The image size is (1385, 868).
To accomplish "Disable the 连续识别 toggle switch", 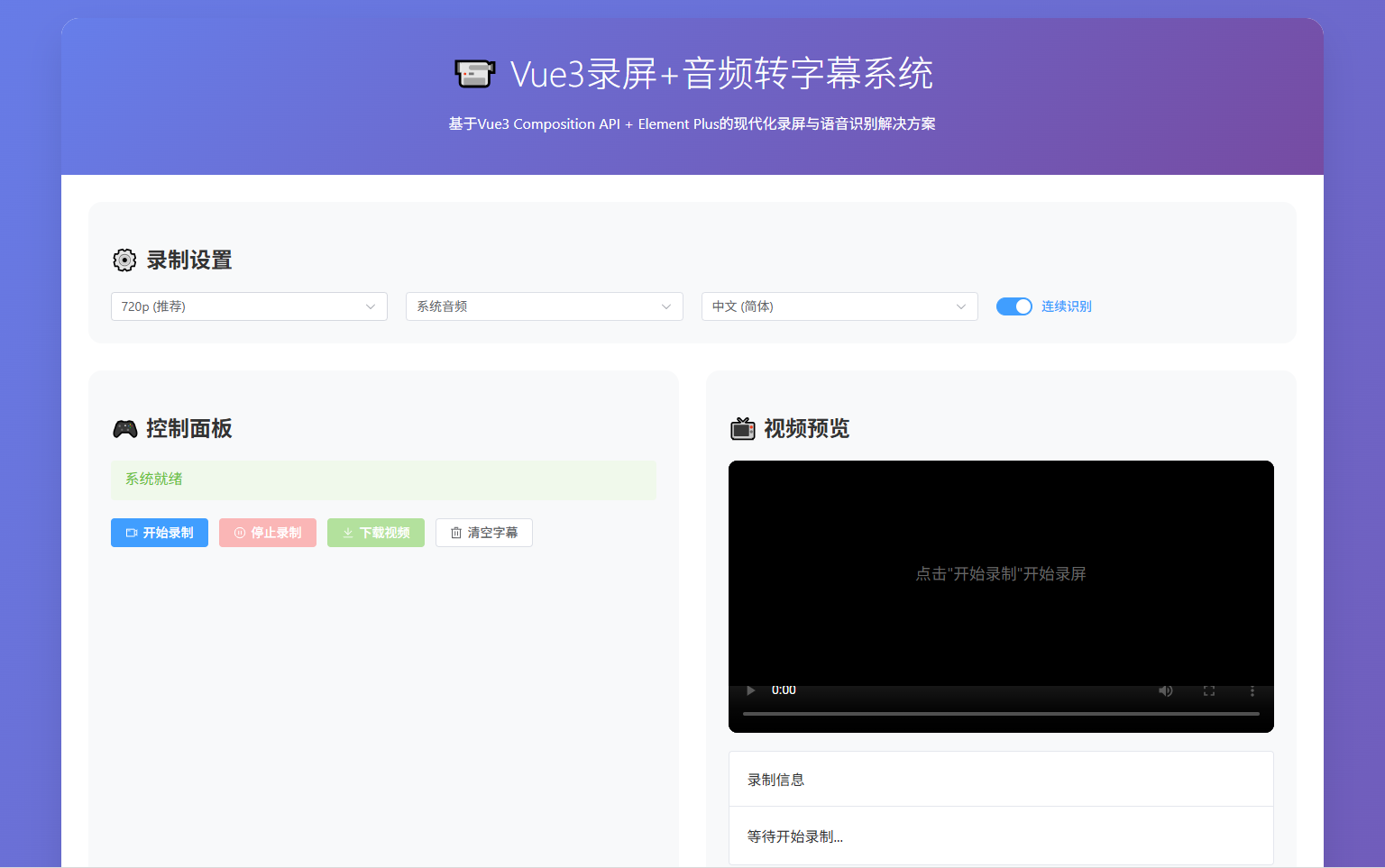I will (x=1014, y=306).
